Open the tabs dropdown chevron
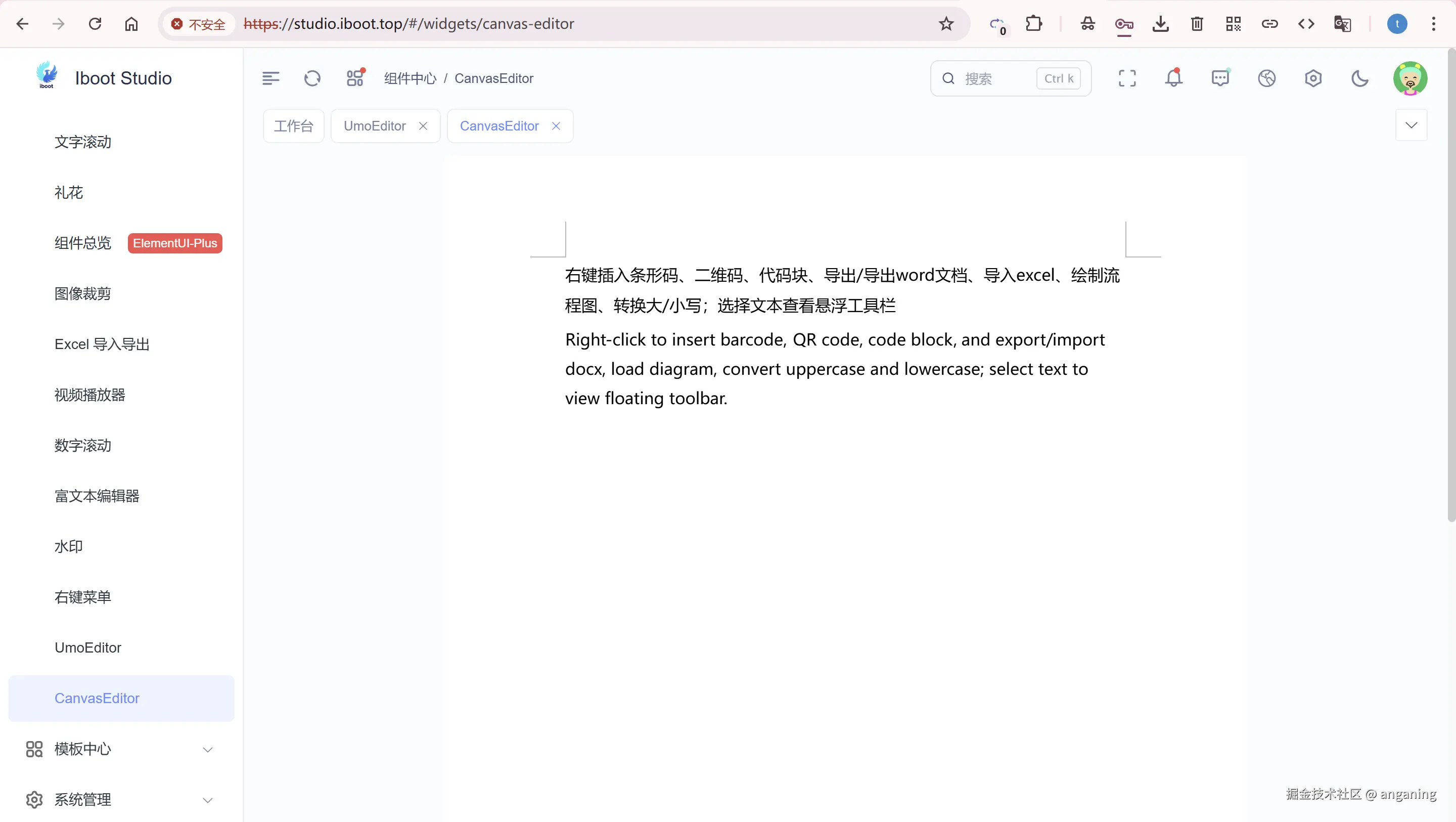Image resolution: width=1456 pixels, height=822 pixels. pyautogui.click(x=1411, y=125)
